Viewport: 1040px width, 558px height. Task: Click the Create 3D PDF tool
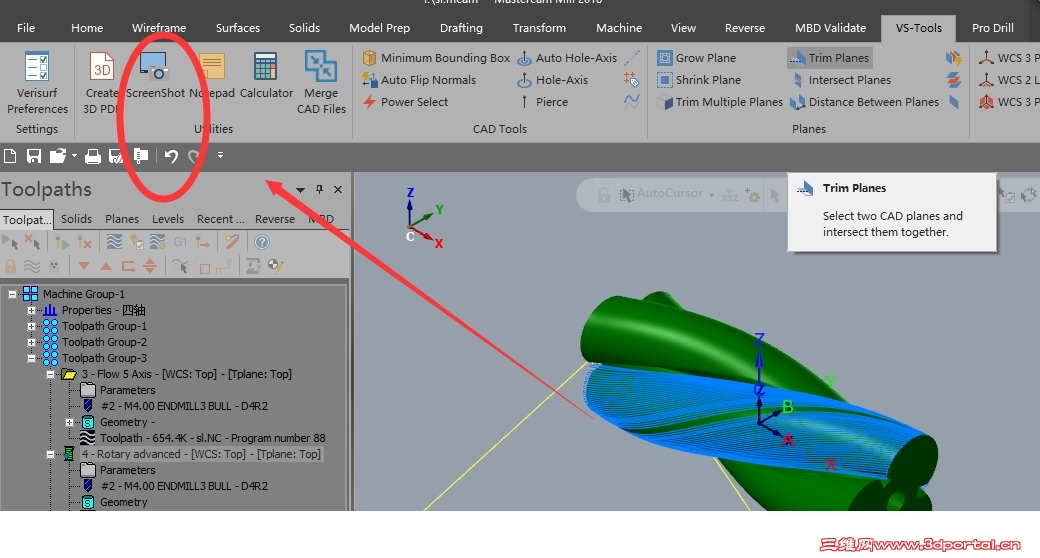pyautogui.click(x=101, y=84)
